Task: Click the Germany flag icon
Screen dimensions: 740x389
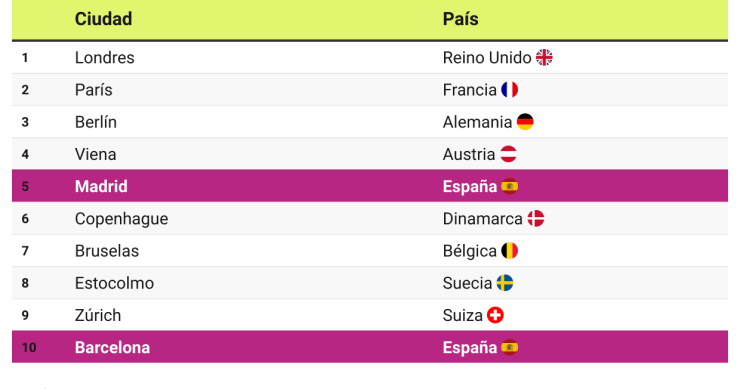Action: pyautogui.click(x=525, y=122)
